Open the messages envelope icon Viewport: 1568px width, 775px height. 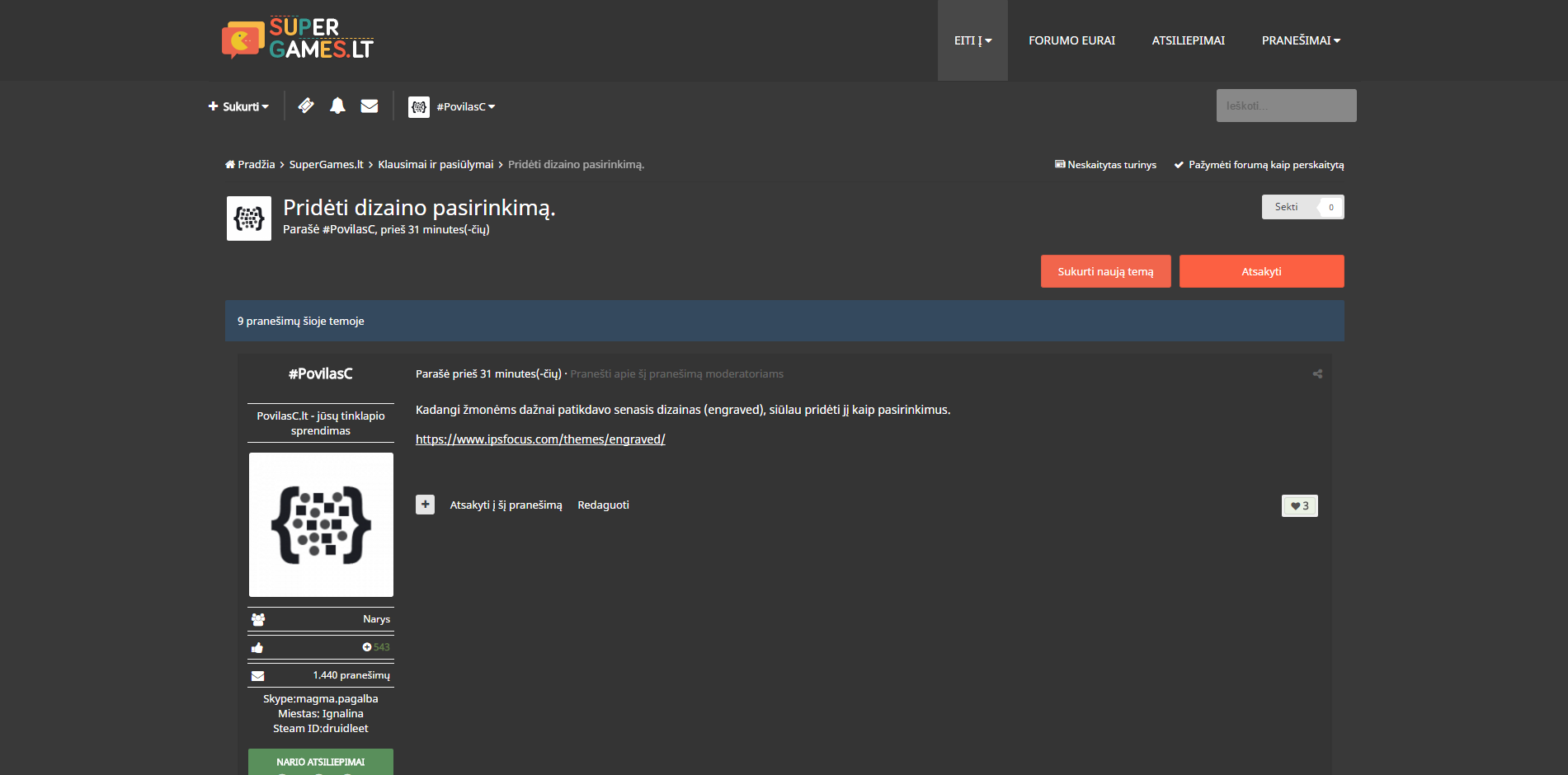pyautogui.click(x=370, y=106)
